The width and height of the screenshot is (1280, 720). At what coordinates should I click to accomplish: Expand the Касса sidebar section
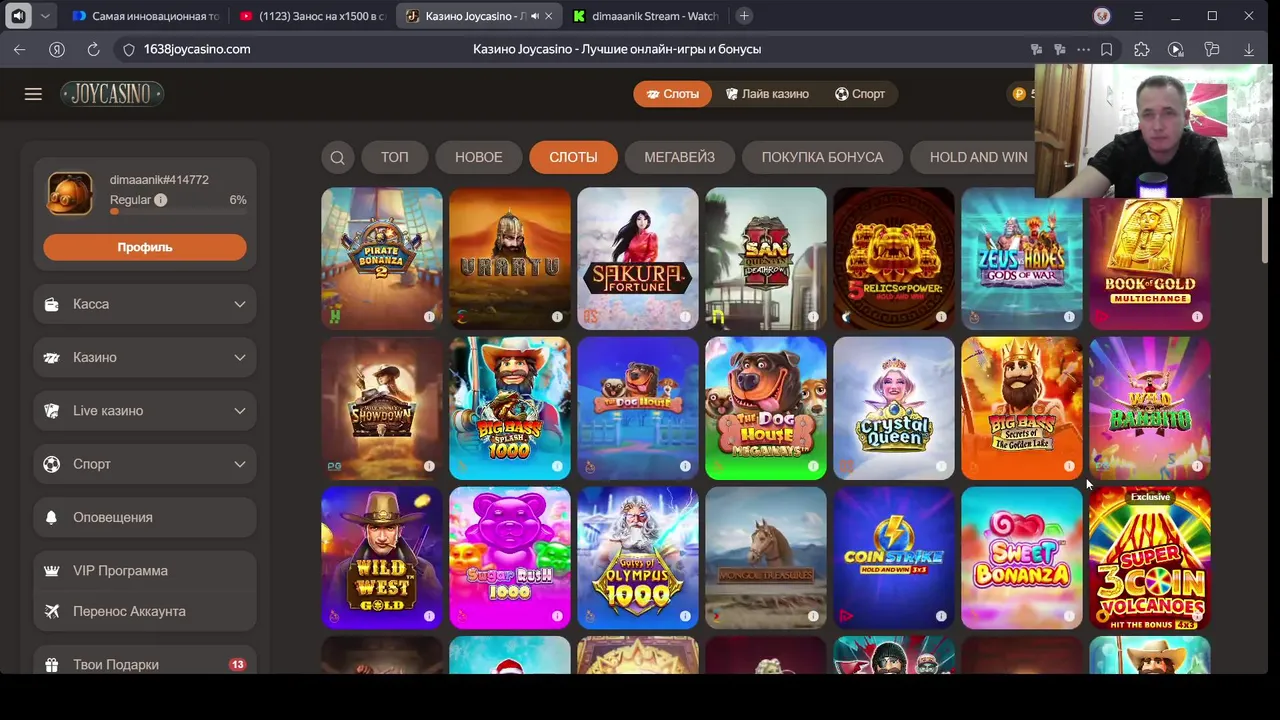point(145,304)
